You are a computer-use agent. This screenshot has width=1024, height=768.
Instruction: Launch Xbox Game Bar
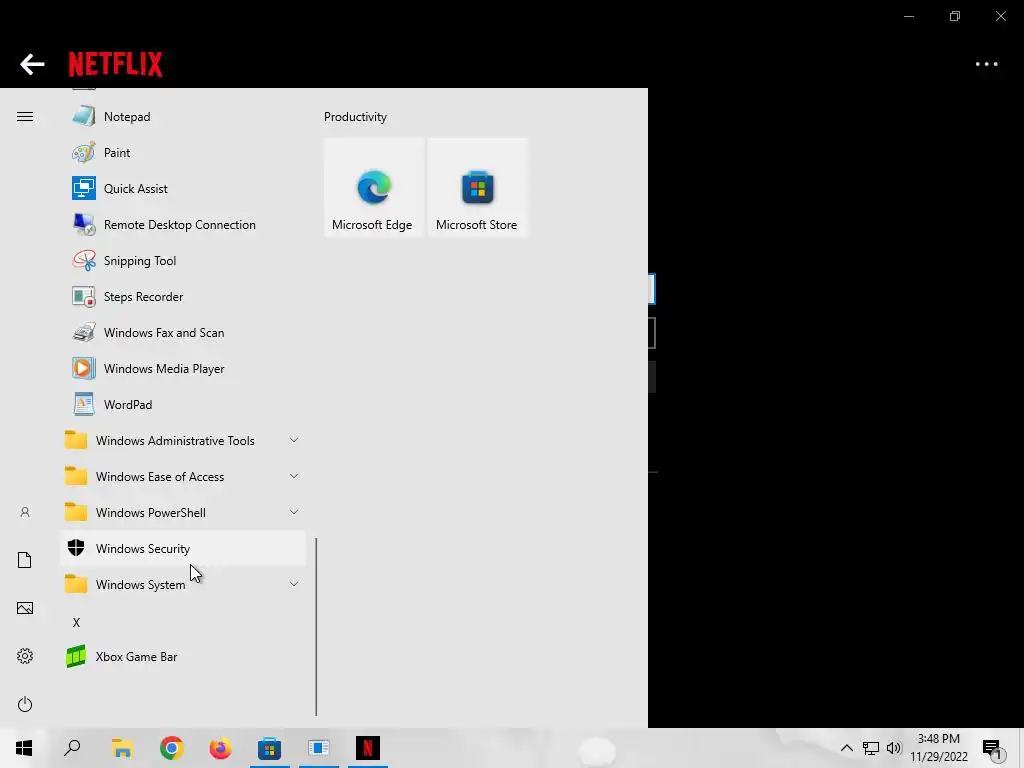coord(183,656)
